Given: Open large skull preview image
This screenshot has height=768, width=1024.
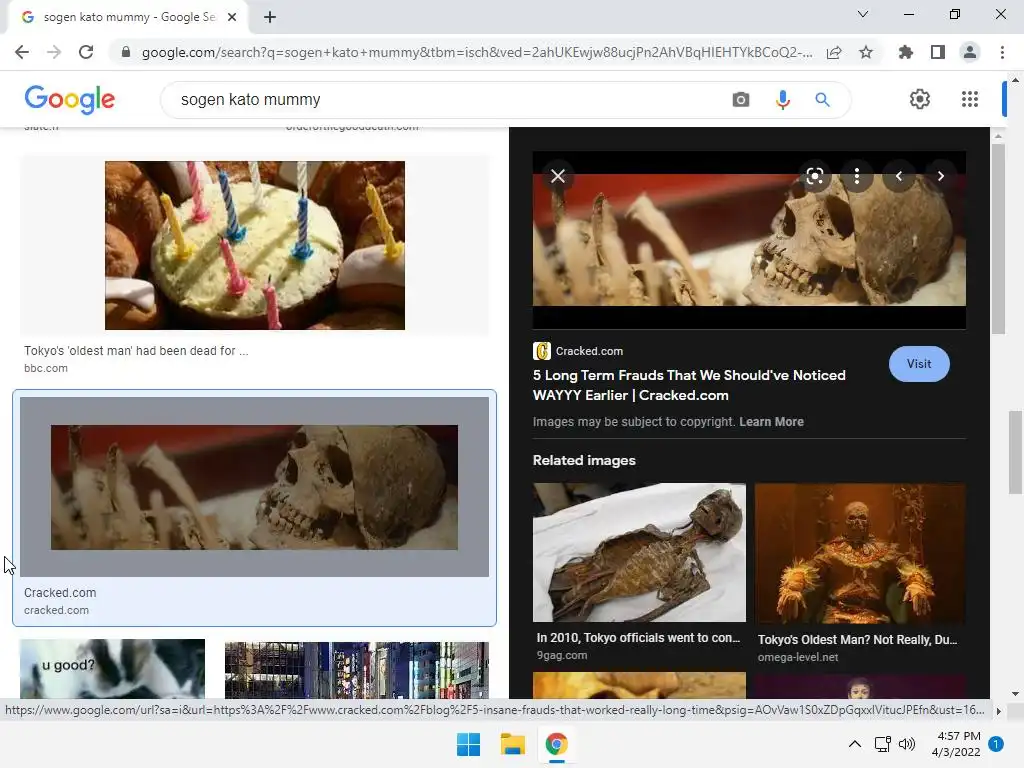Looking at the screenshot, I should pos(749,240).
